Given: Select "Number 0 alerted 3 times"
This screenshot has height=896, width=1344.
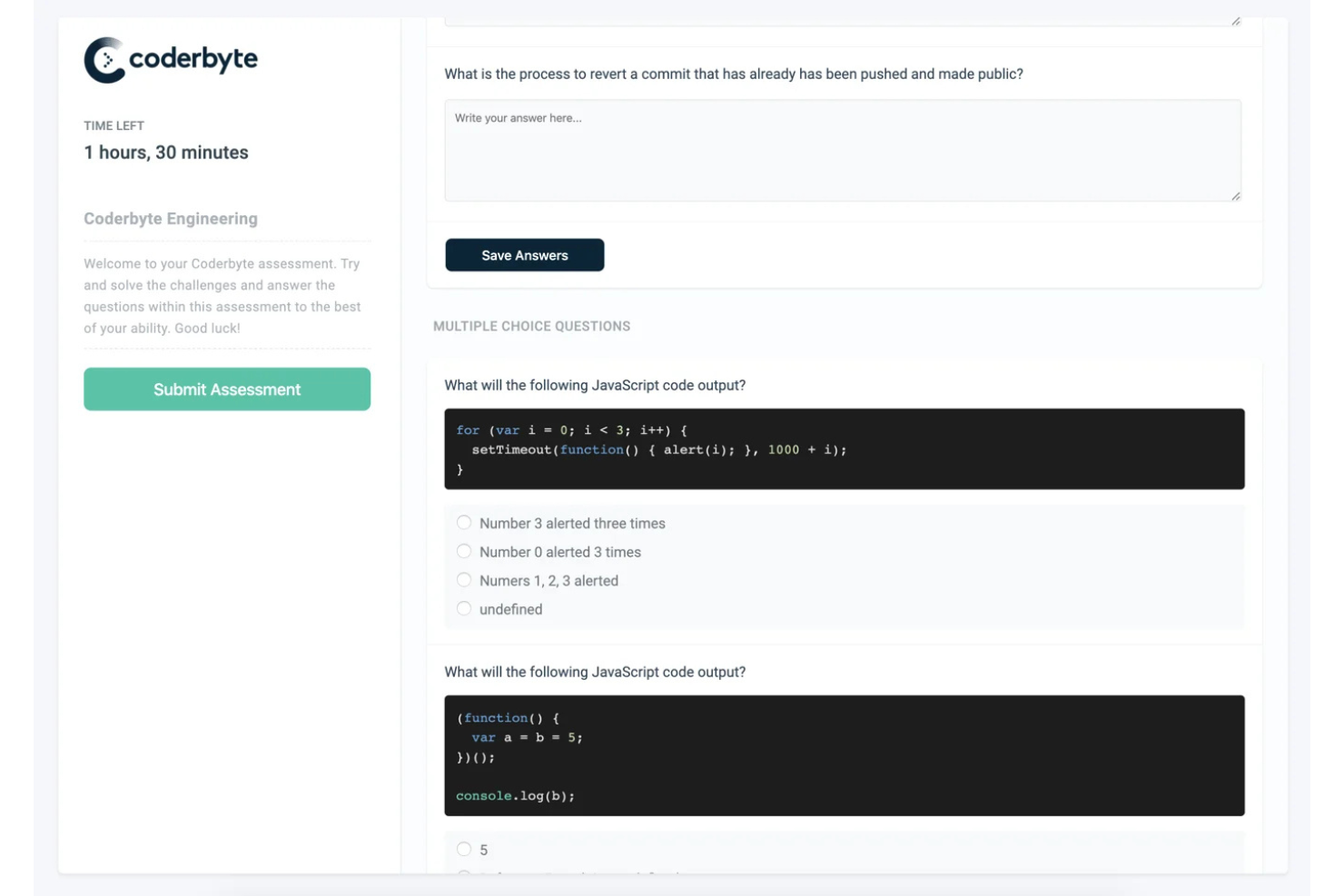Looking at the screenshot, I should coord(465,551).
